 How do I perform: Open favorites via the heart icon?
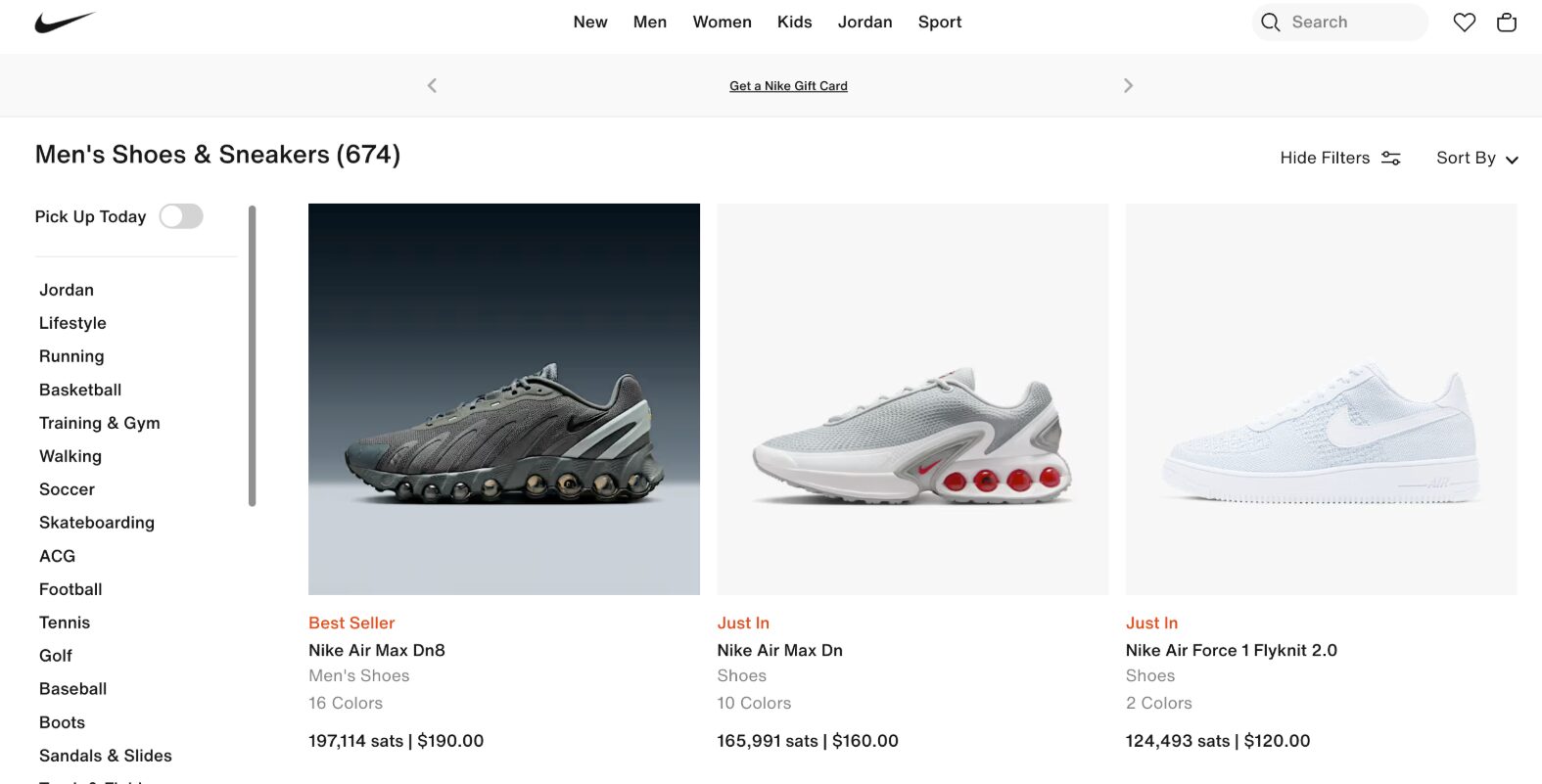(1464, 22)
